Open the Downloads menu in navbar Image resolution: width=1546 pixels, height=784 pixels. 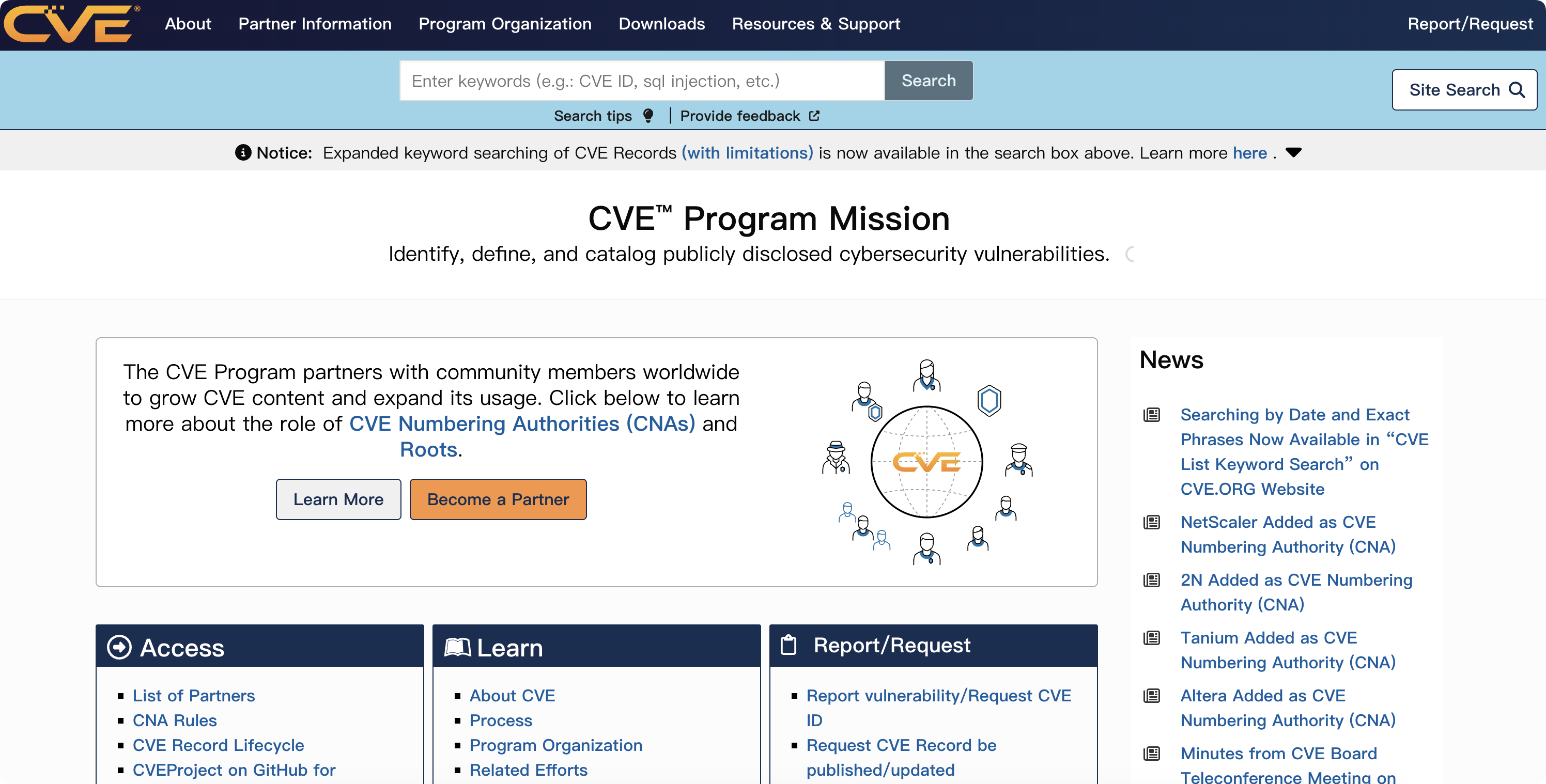point(661,24)
